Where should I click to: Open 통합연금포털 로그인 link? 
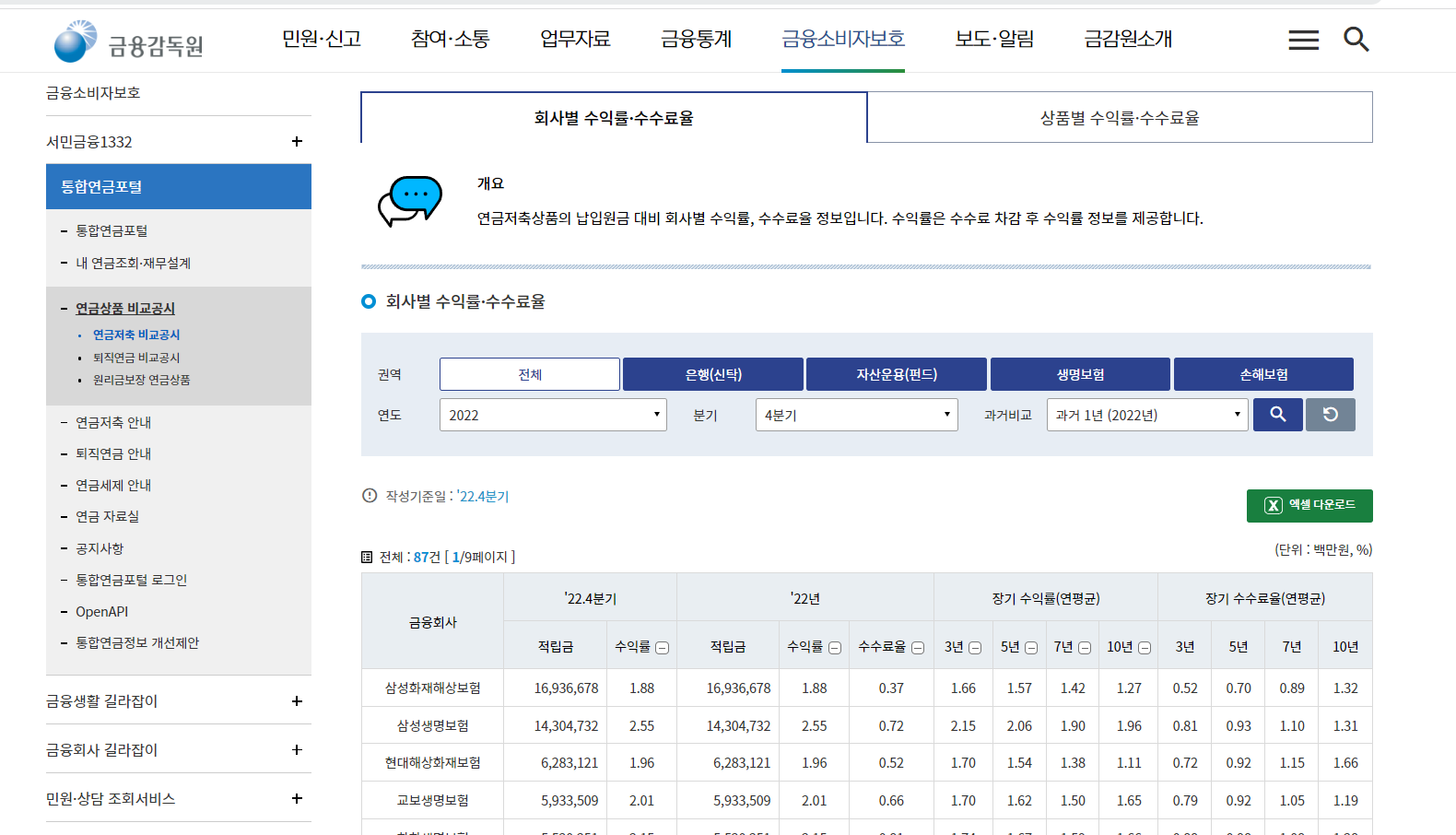(x=131, y=580)
